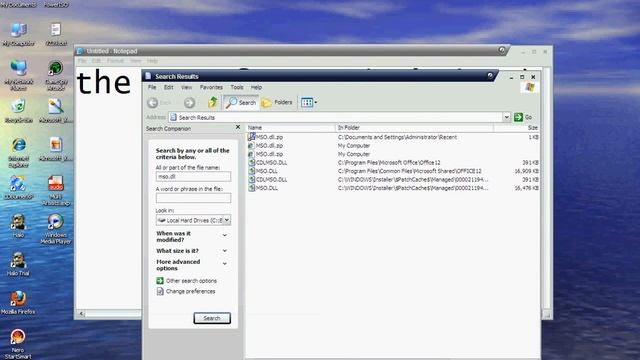640x360 pixels.
Task: Sort results by Name column
Action: (290, 128)
